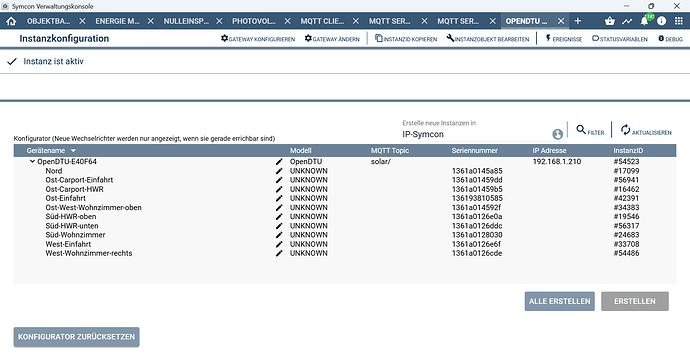Edit the Ost-Einfahrt pencil icon
Image resolution: width=690 pixels, height=362 pixels.
pyautogui.click(x=279, y=198)
